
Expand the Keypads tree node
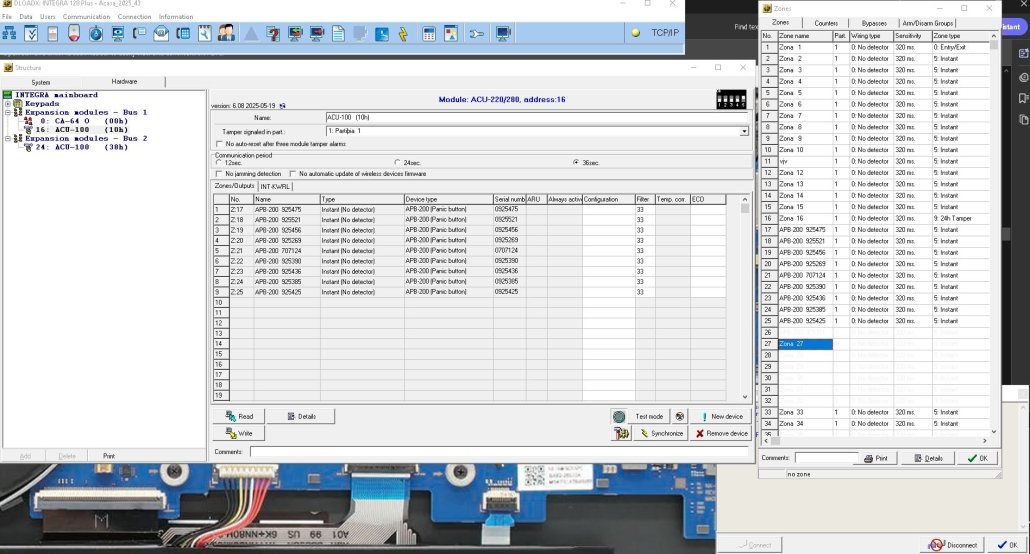tap(8, 104)
